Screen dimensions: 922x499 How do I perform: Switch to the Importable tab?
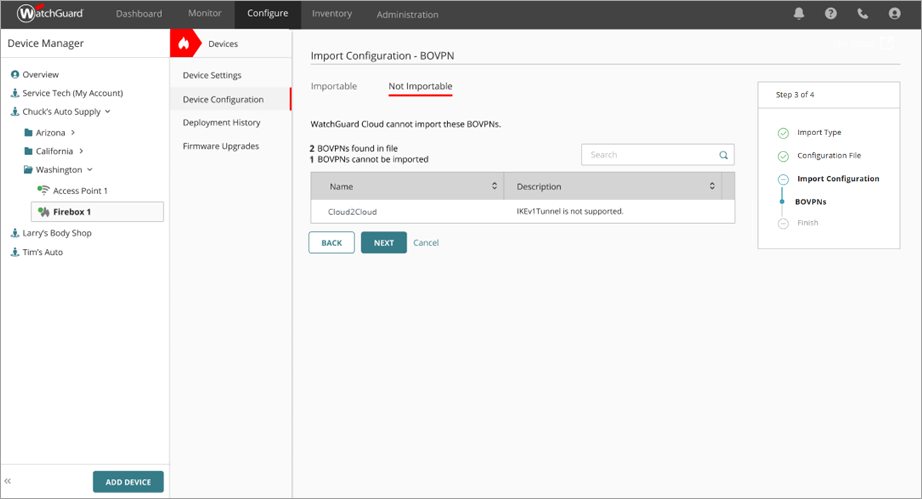[x=334, y=86]
